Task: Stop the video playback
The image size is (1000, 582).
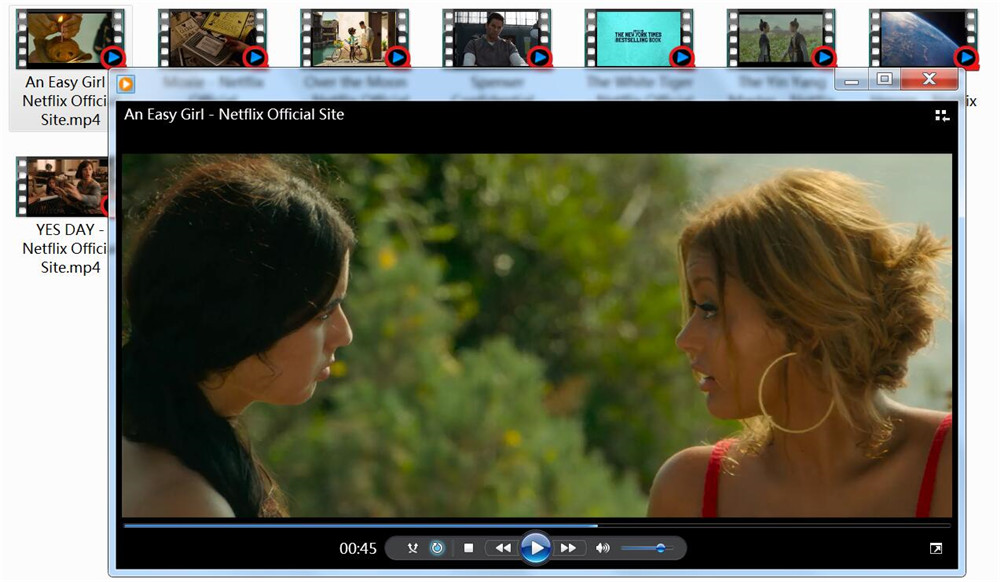Action: click(x=468, y=548)
